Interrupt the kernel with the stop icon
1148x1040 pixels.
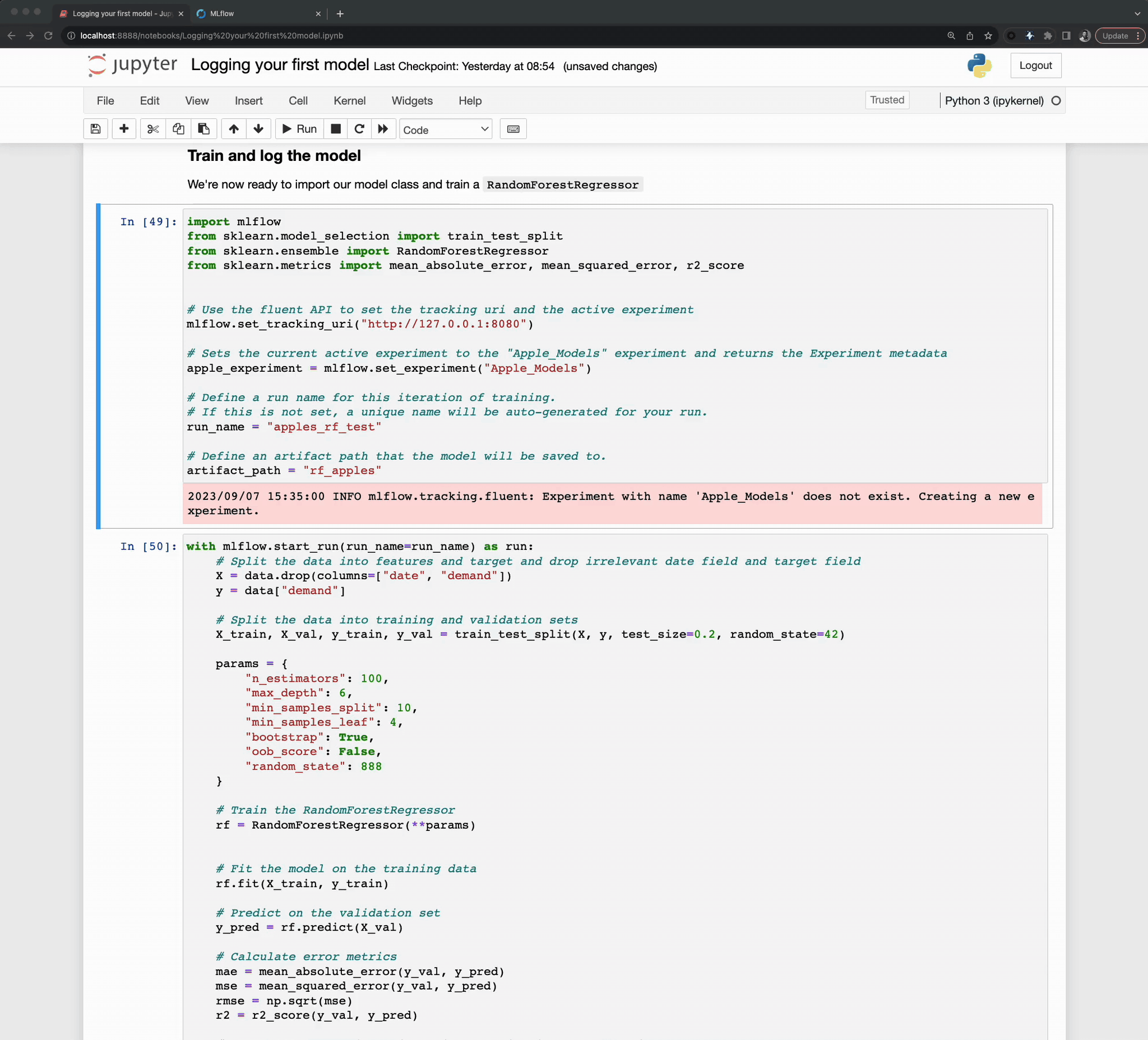click(335, 129)
